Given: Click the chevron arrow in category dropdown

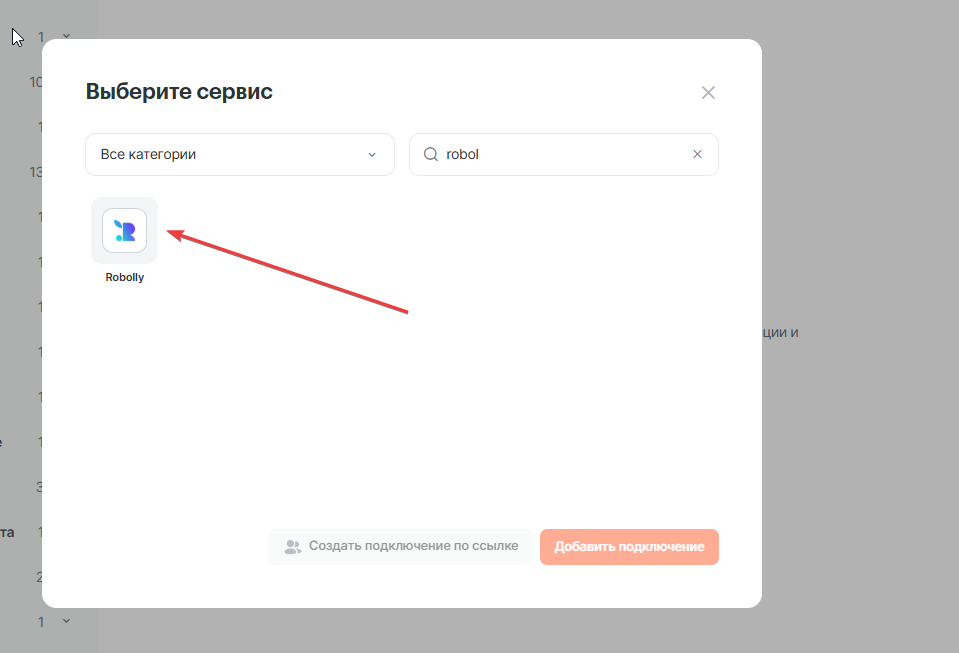Looking at the screenshot, I should tap(372, 155).
